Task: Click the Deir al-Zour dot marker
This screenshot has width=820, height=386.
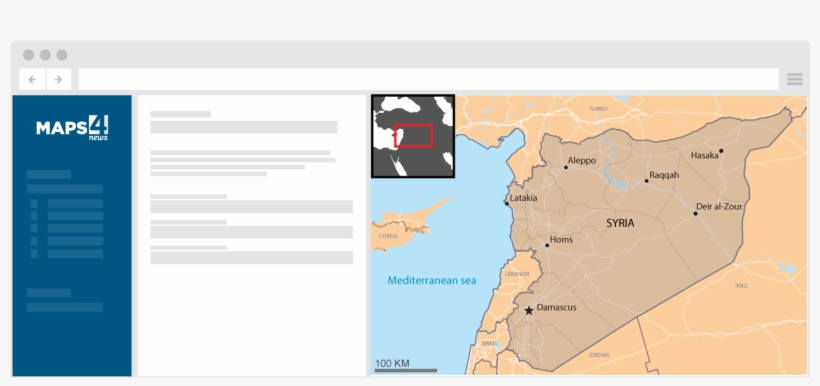Action: [696, 213]
